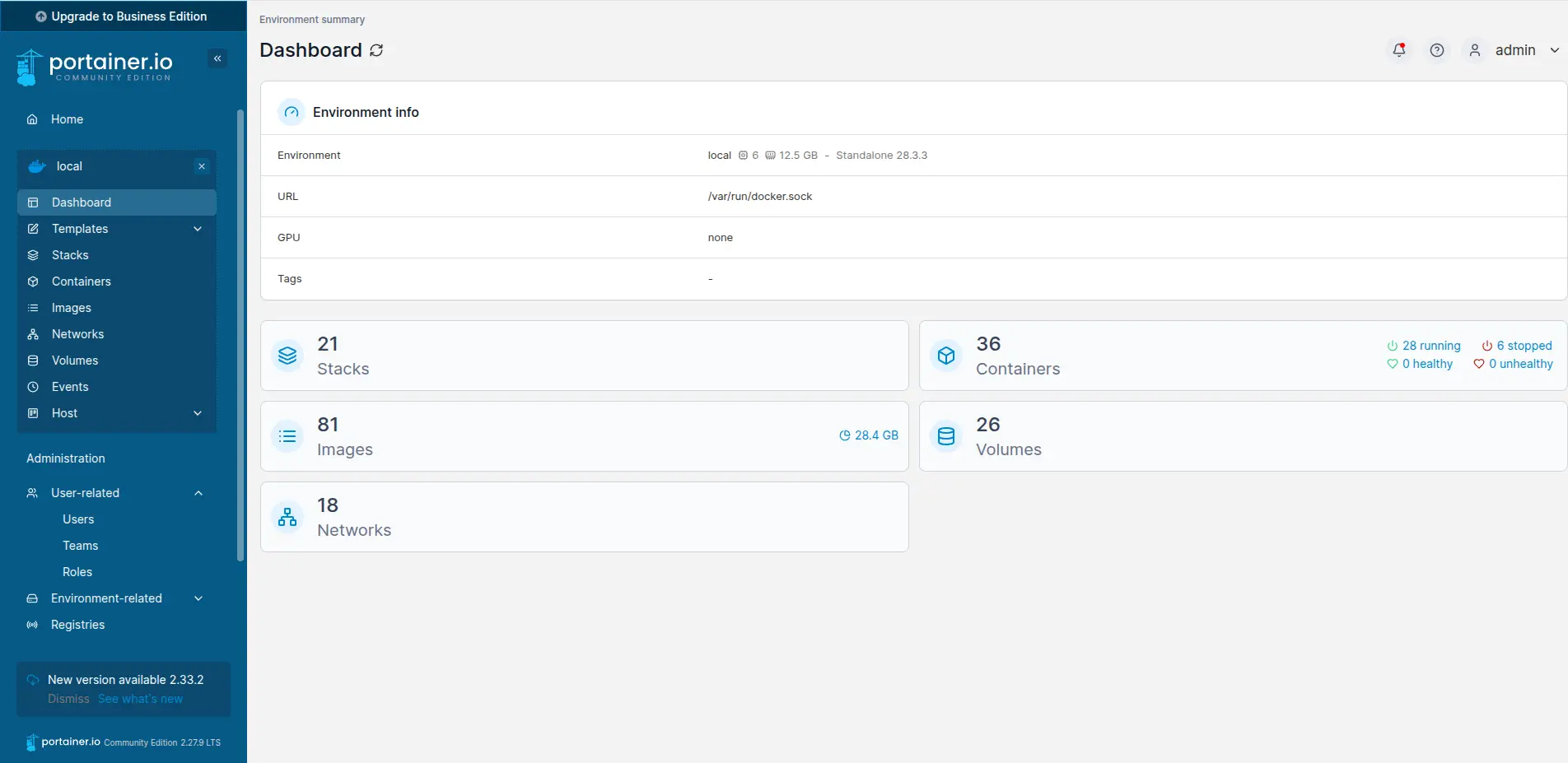Expand the Host submenu chevron
1568x763 pixels.
[198, 413]
